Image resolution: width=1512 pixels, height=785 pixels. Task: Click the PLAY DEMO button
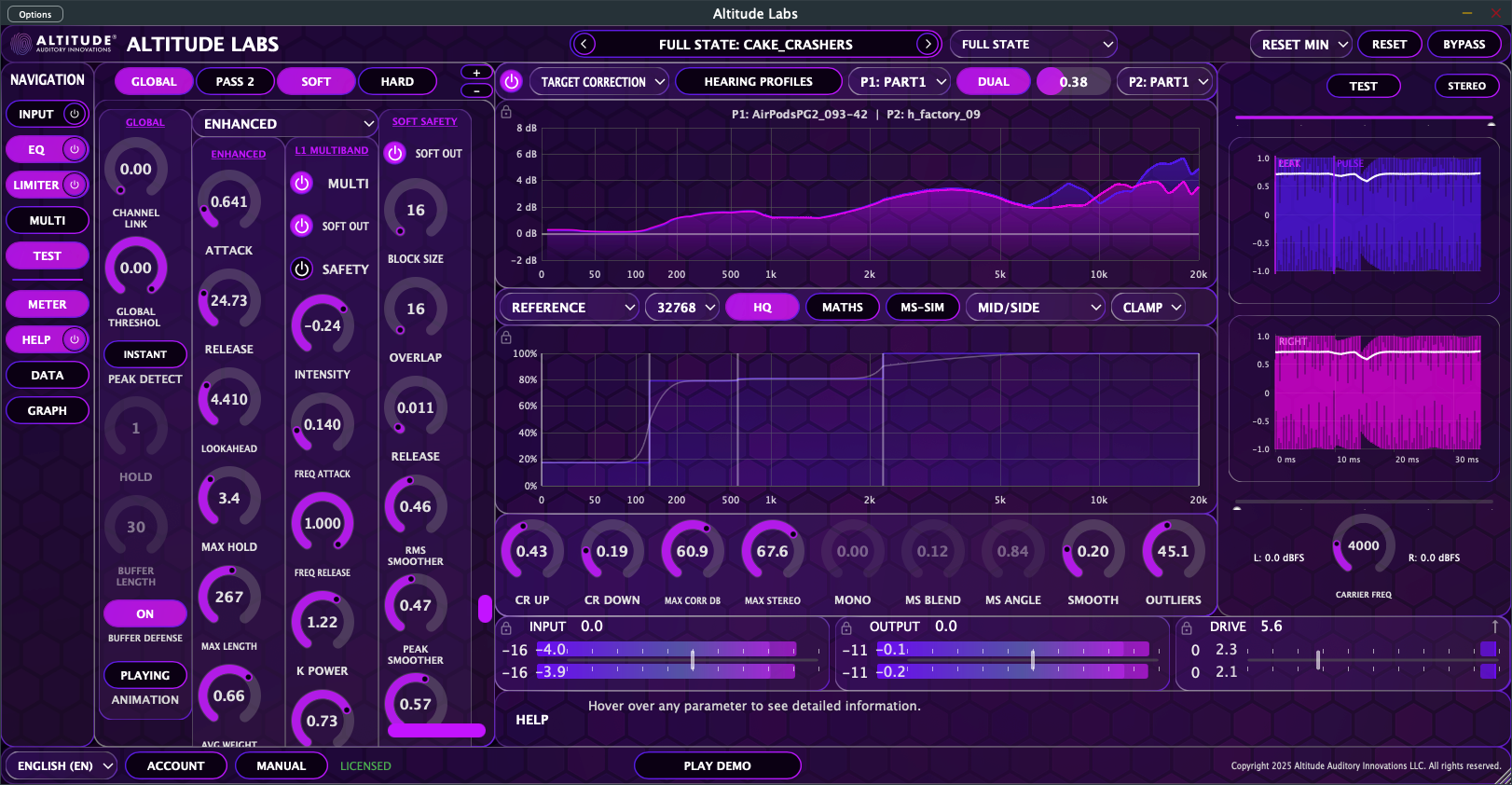718,765
